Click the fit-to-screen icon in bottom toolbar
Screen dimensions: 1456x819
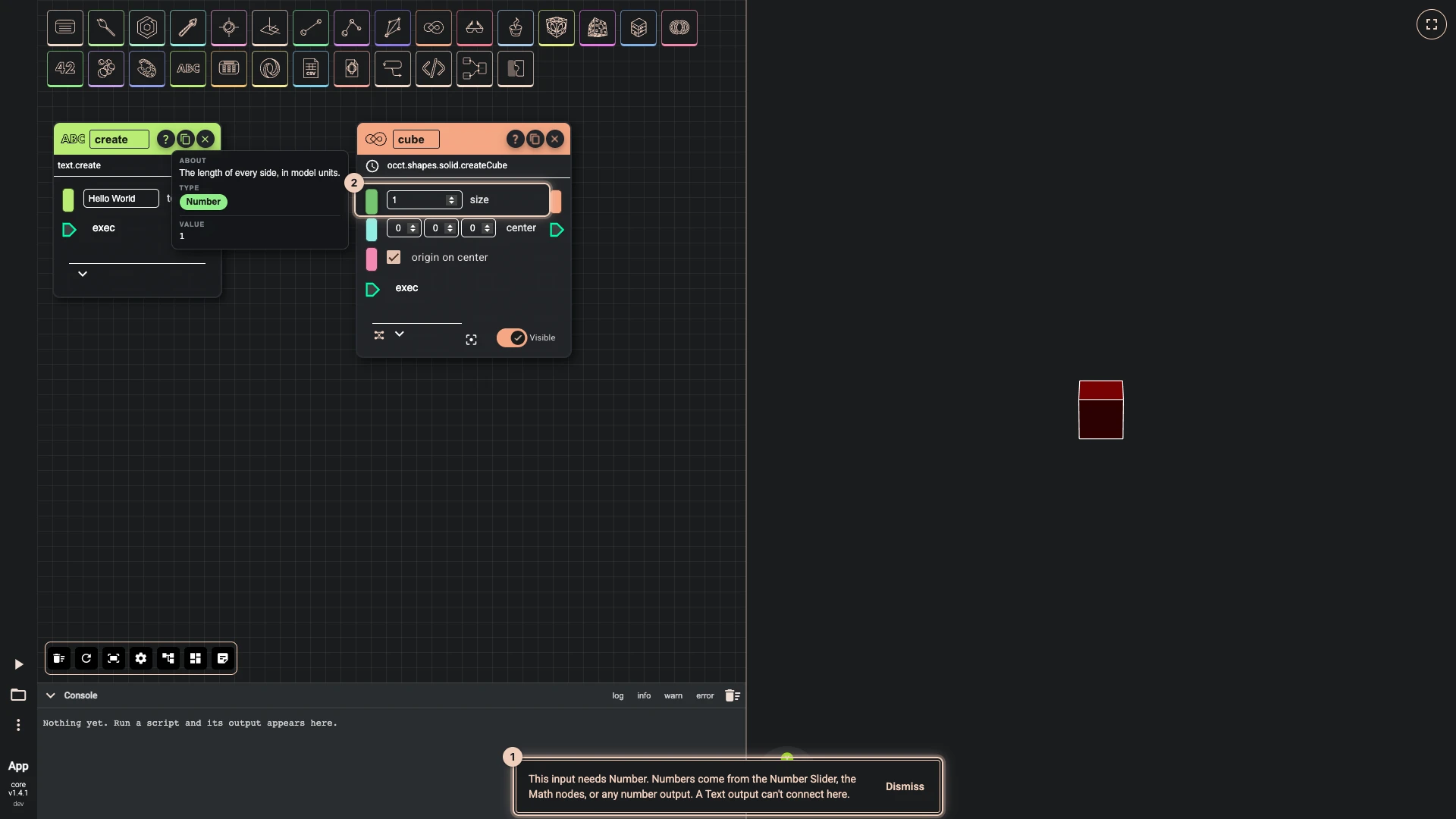(x=114, y=658)
